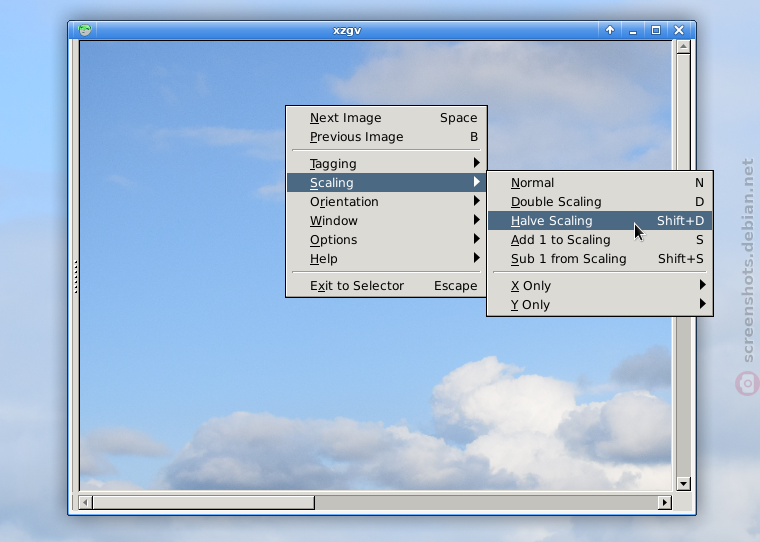Click Halve Scaling menu entry

[600, 220]
